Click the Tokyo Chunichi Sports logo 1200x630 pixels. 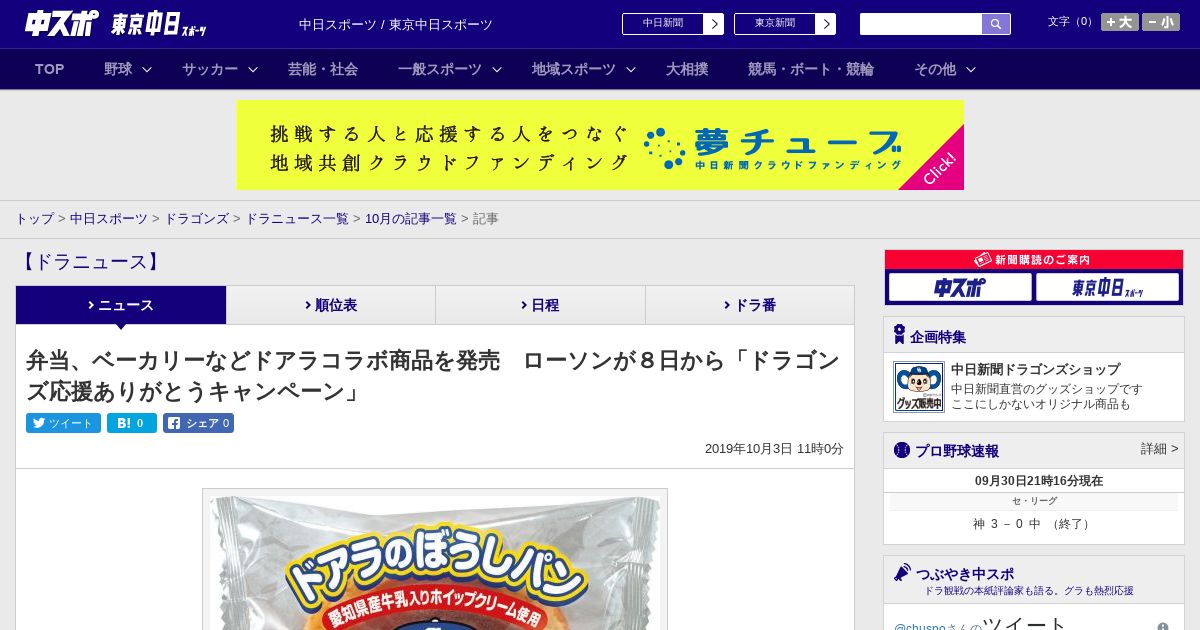coord(159,24)
